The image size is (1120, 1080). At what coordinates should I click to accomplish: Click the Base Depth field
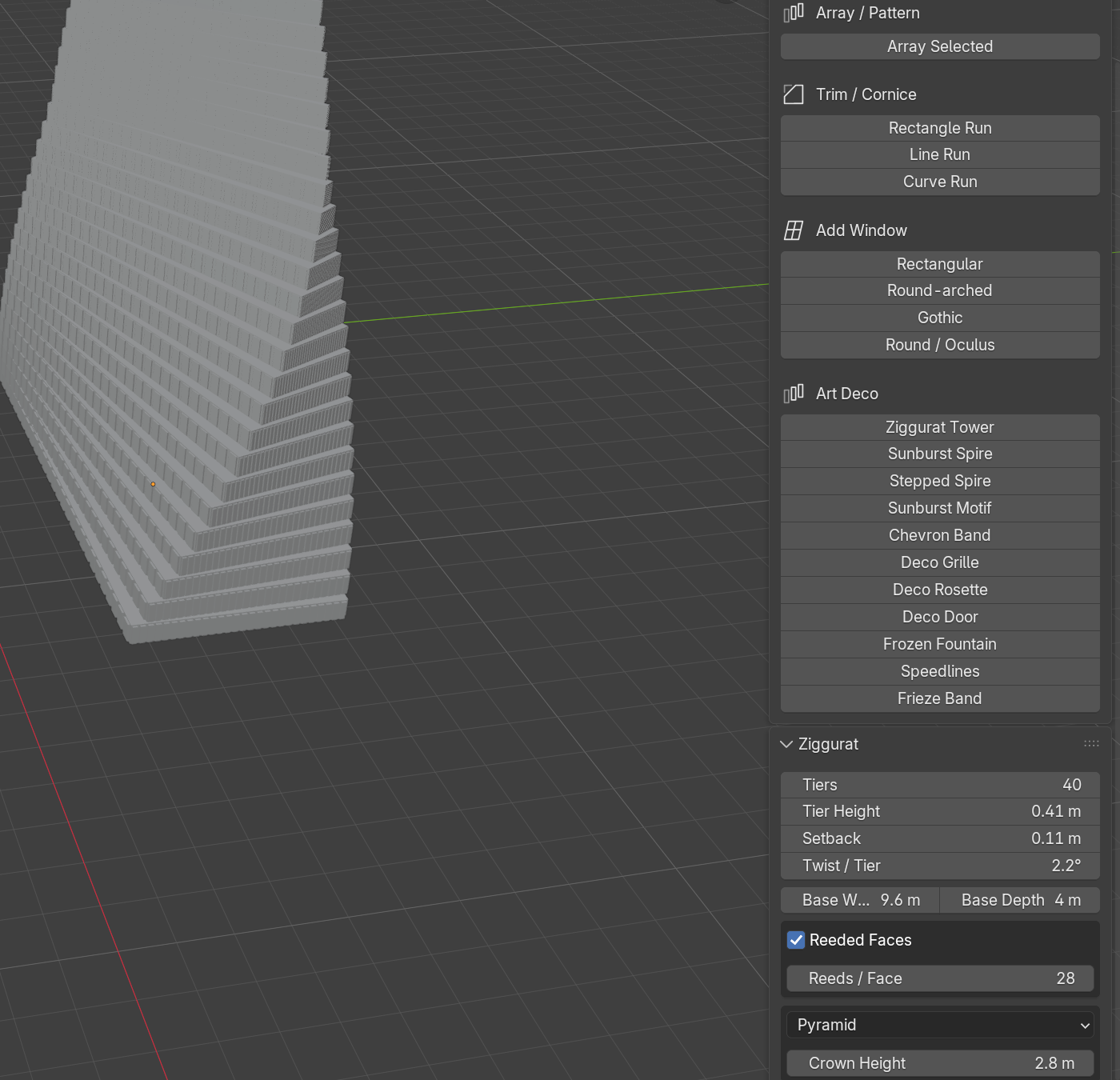pyautogui.click(x=1020, y=900)
